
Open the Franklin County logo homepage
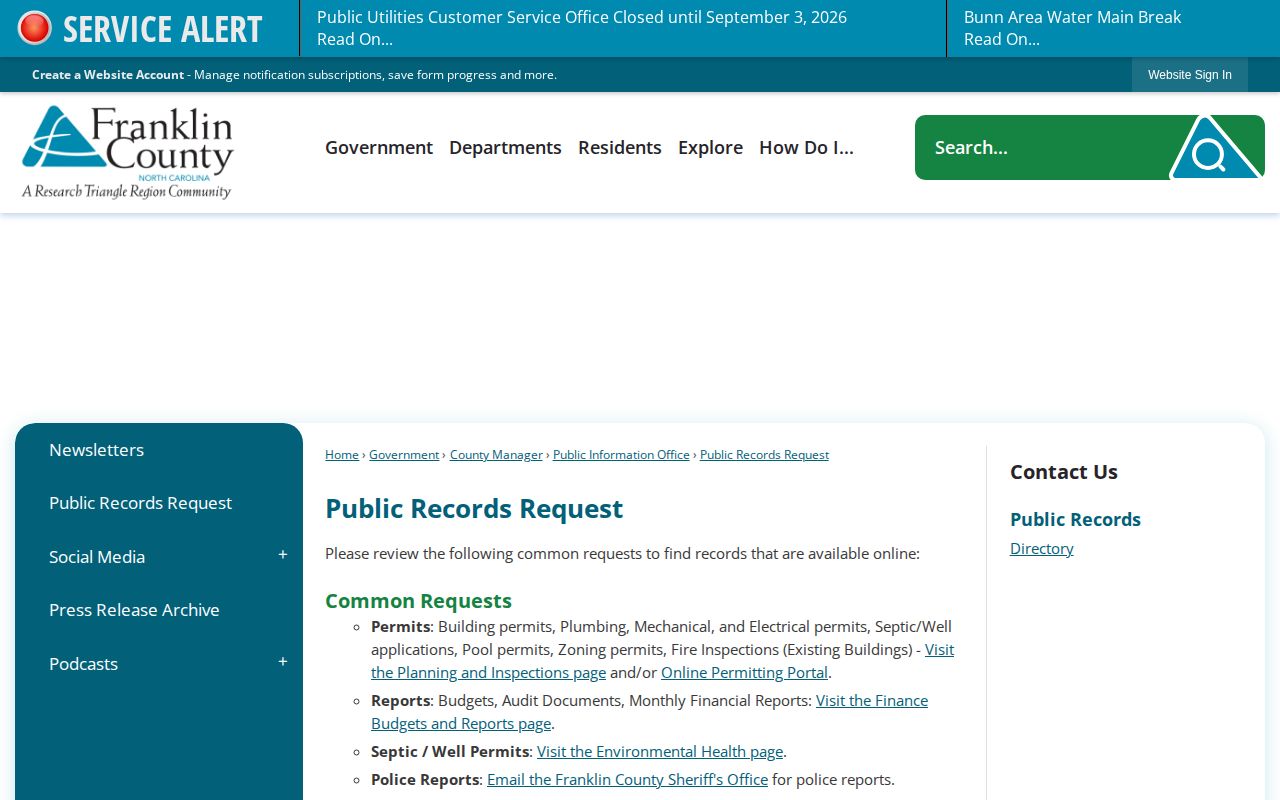127,152
